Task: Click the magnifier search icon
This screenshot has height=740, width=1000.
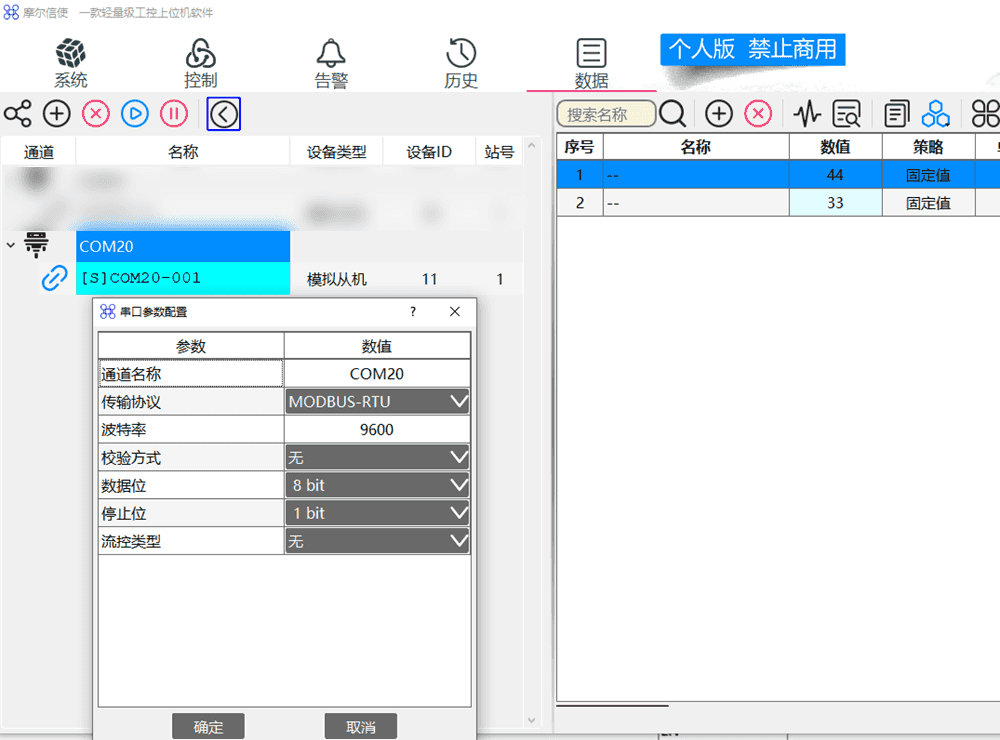Action: 673,114
